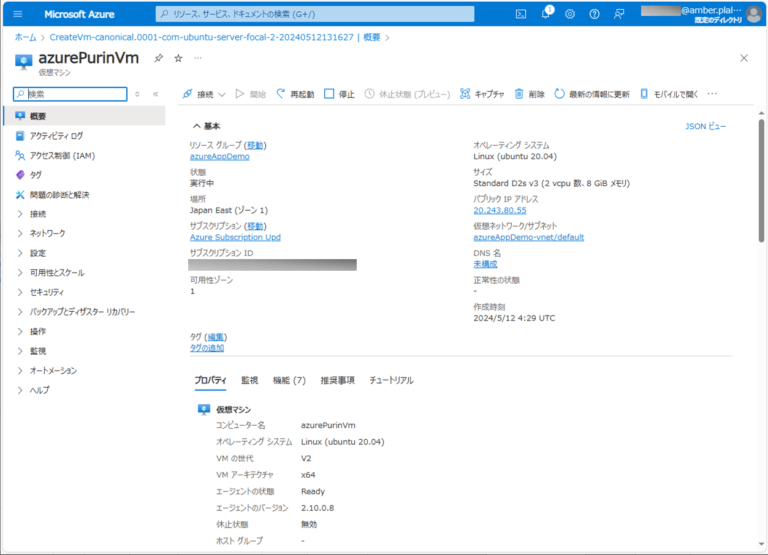Collapse the 基本 essentials section
Image resolution: width=768 pixels, height=555 pixels.
click(x=206, y=126)
